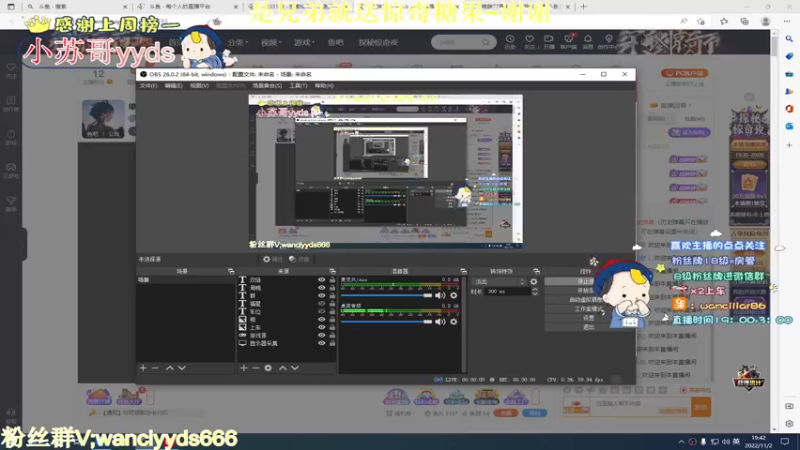
Task: Show hidden tray icons chevron on taskbar
Action: 681,441
